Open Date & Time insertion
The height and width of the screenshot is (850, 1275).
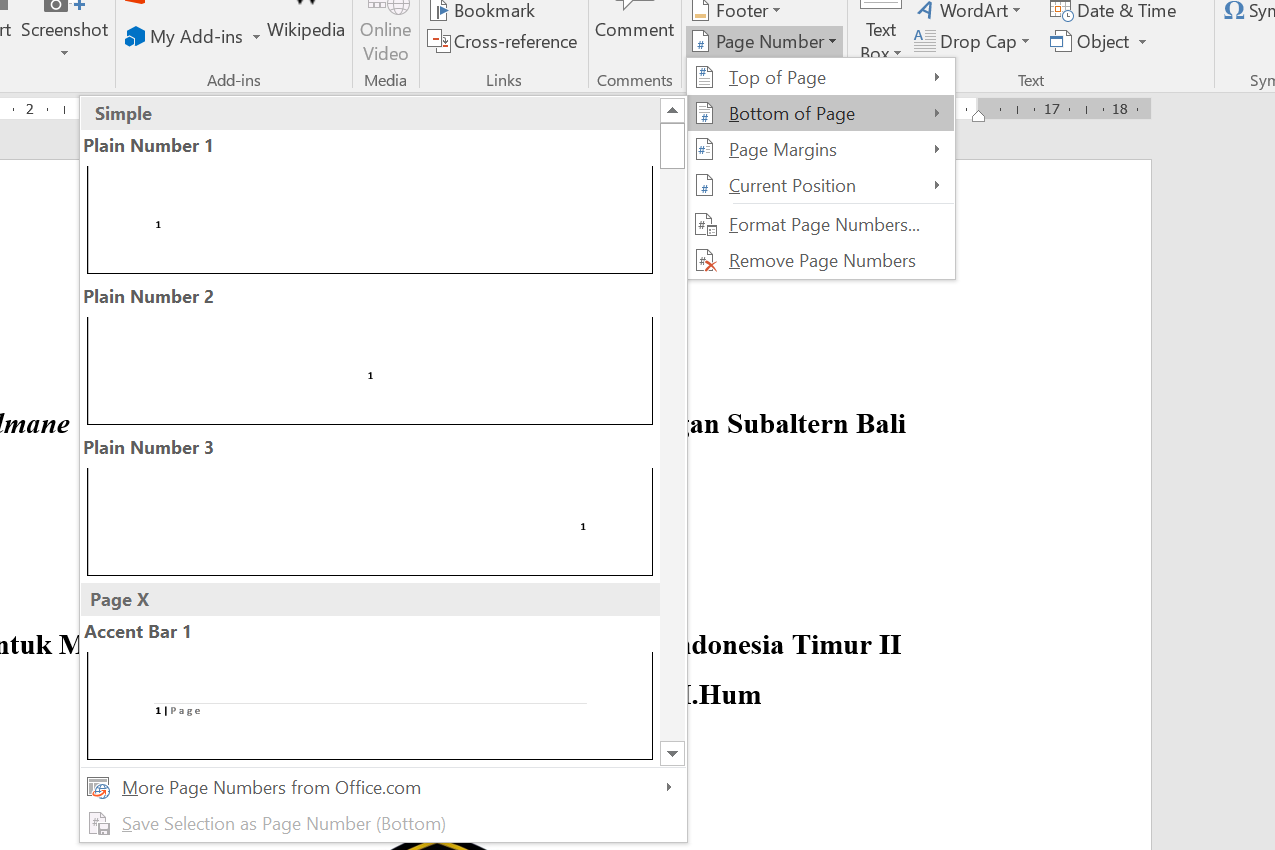point(1113,11)
